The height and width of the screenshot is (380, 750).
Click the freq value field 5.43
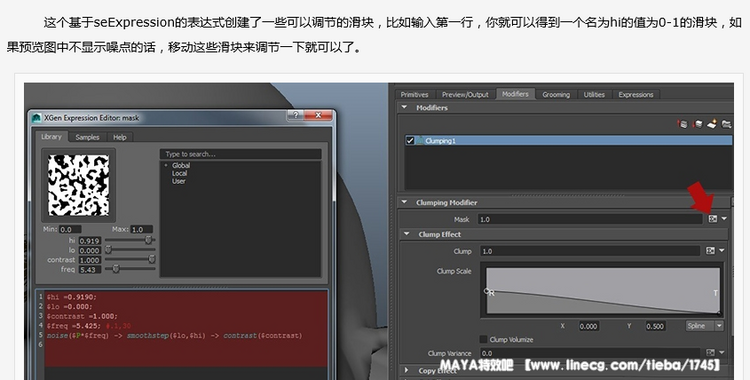click(x=89, y=269)
